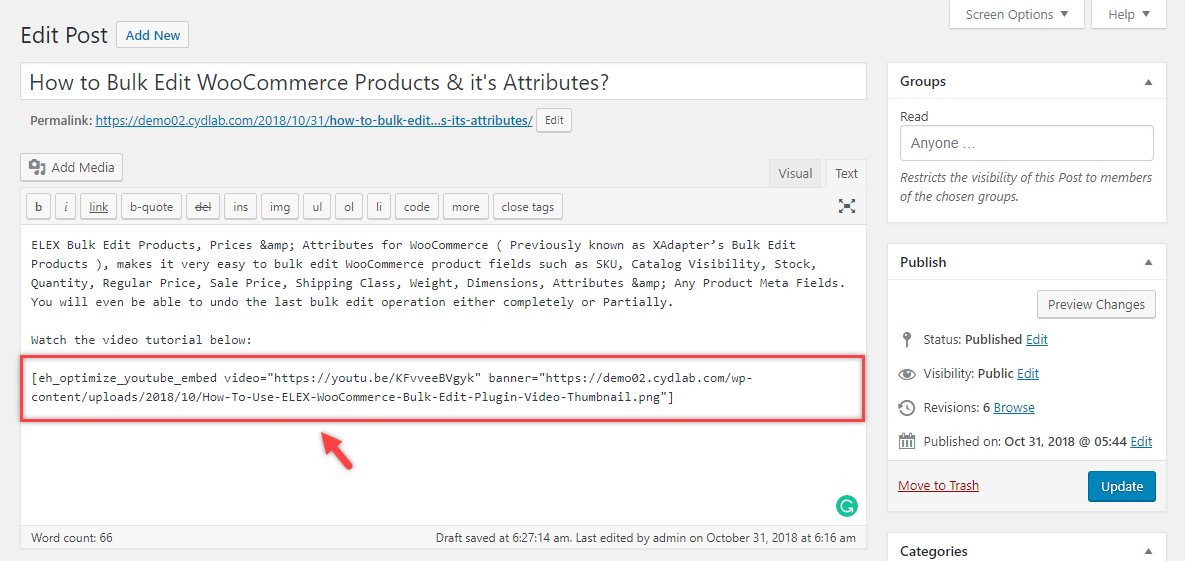
Task: Open the post permalink URL
Action: click(x=314, y=120)
